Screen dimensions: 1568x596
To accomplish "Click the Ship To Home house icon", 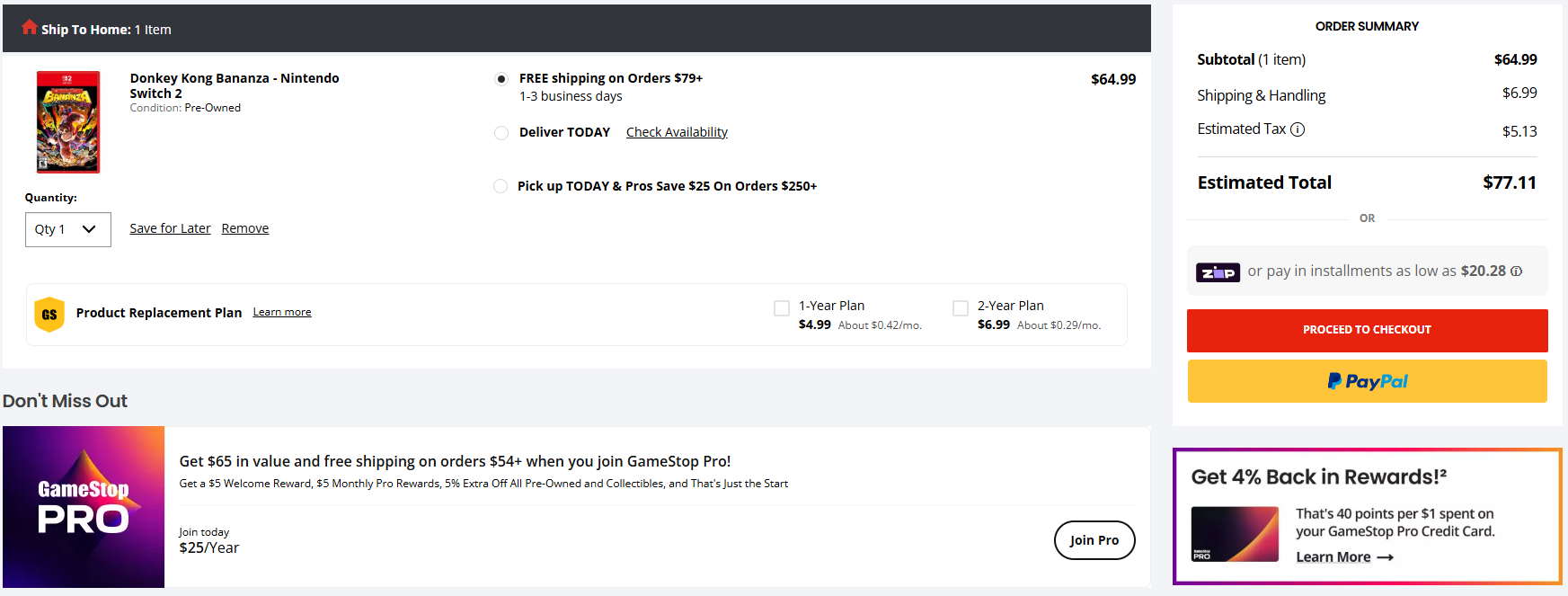I will click(x=30, y=27).
